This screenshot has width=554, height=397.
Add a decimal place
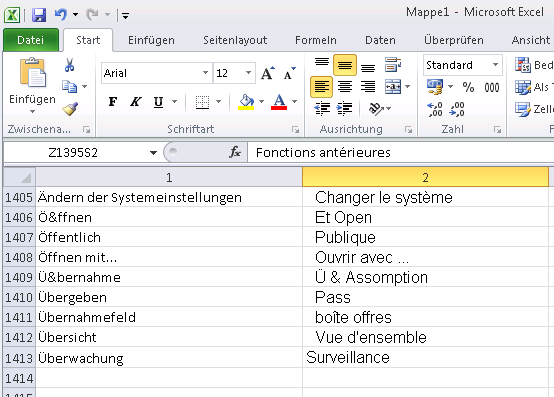pyautogui.click(x=435, y=109)
